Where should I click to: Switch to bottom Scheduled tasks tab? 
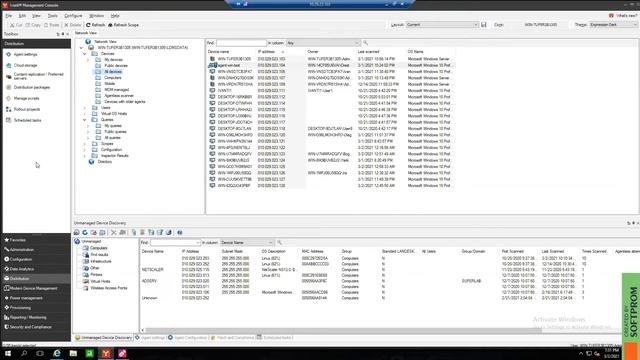pos(274,338)
